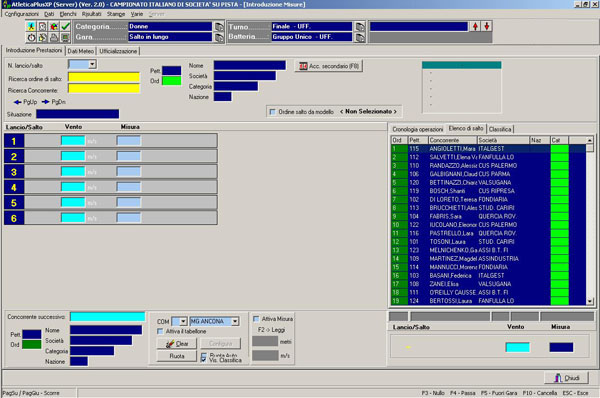The height and width of the screenshot is (398, 600).
Task: Toggle the Vis. Classifica checkbox
Action: click(204, 360)
